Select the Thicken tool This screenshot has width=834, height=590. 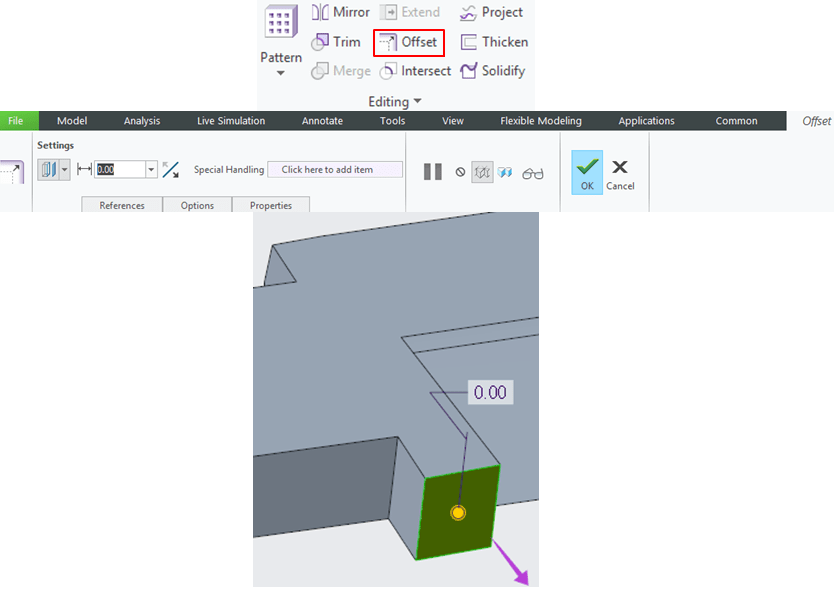pyautogui.click(x=493, y=42)
